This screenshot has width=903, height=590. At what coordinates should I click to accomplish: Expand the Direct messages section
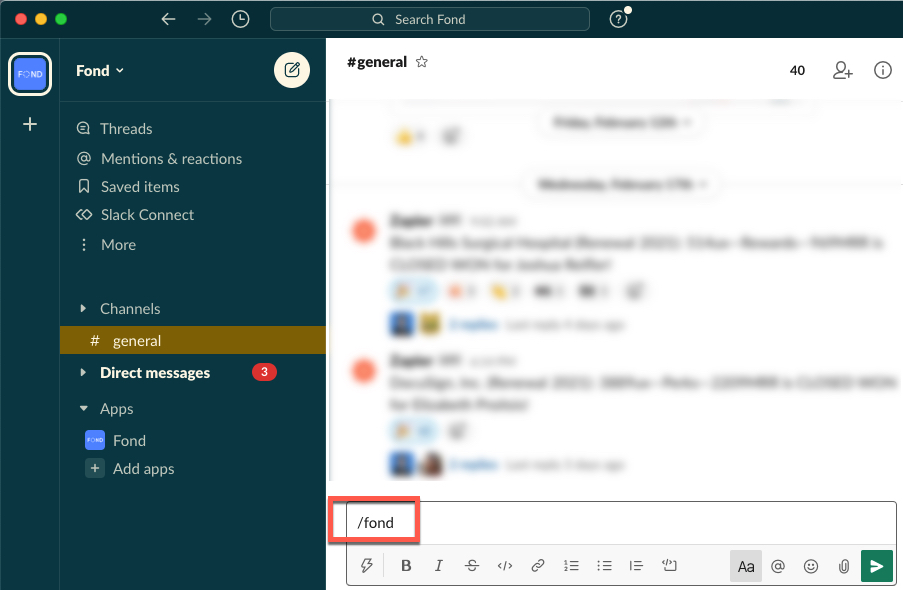tap(83, 373)
